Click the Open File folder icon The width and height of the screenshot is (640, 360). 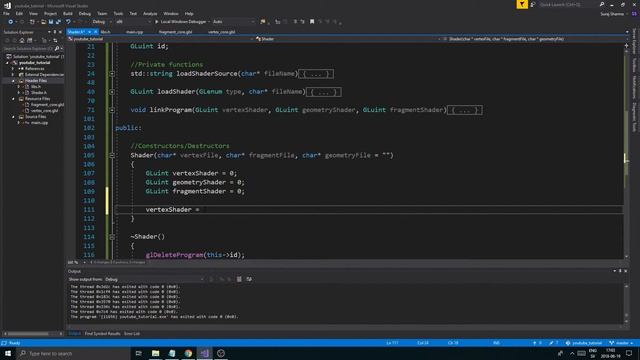(x=43, y=22)
